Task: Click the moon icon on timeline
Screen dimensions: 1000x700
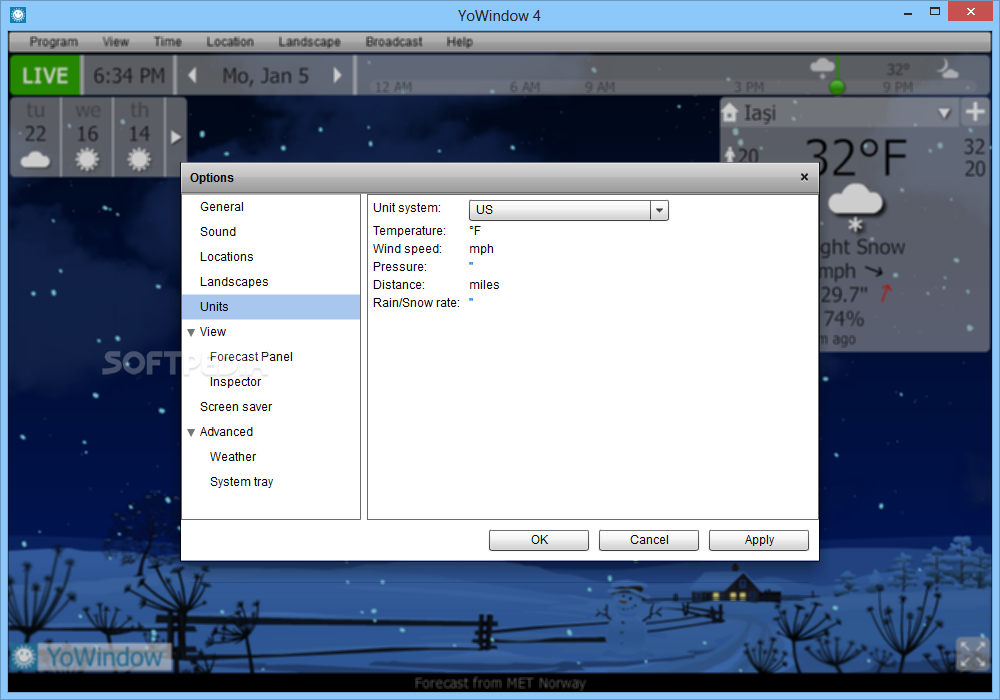Action: (946, 68)
